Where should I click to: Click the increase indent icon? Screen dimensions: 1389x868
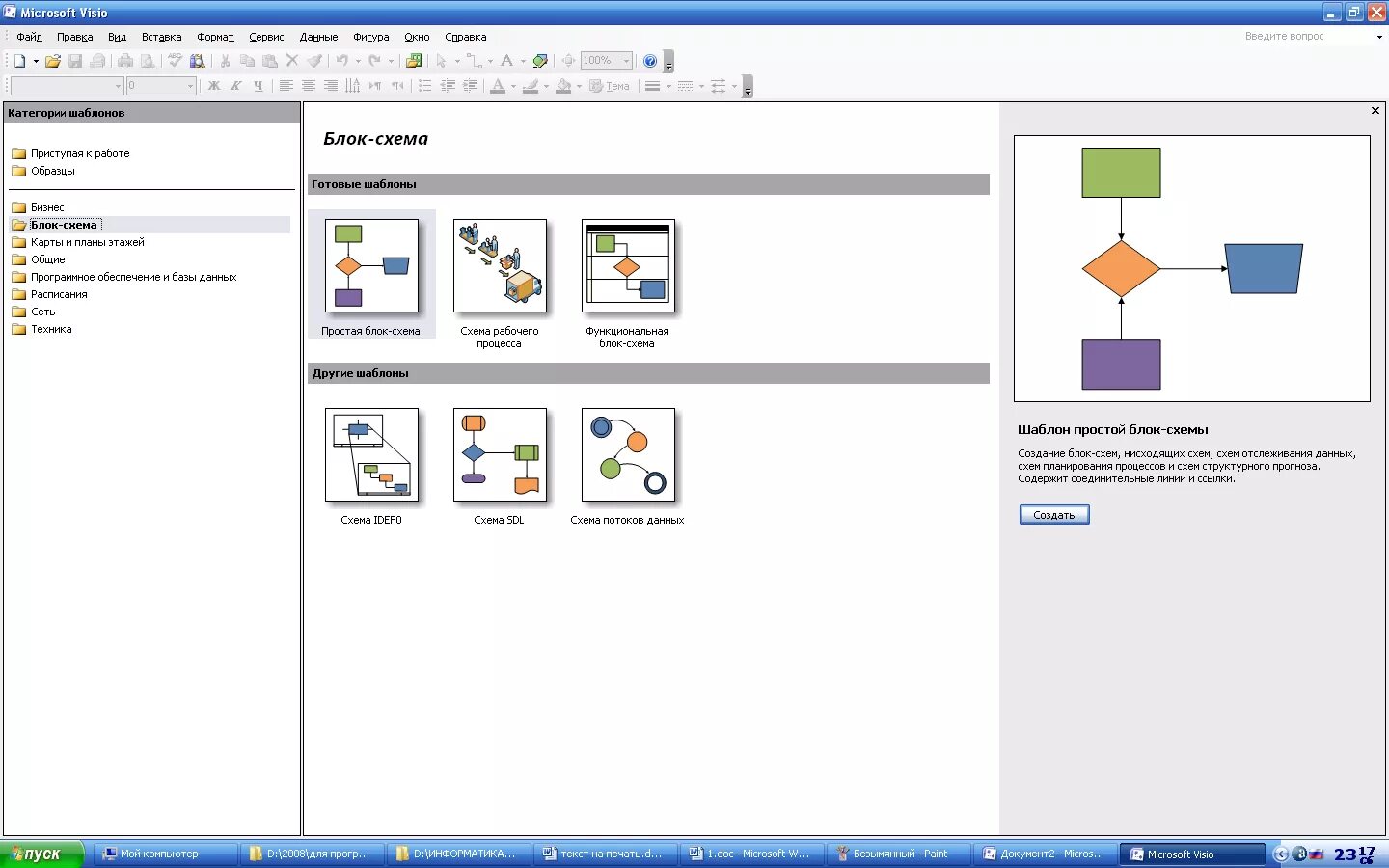[470, 86]
